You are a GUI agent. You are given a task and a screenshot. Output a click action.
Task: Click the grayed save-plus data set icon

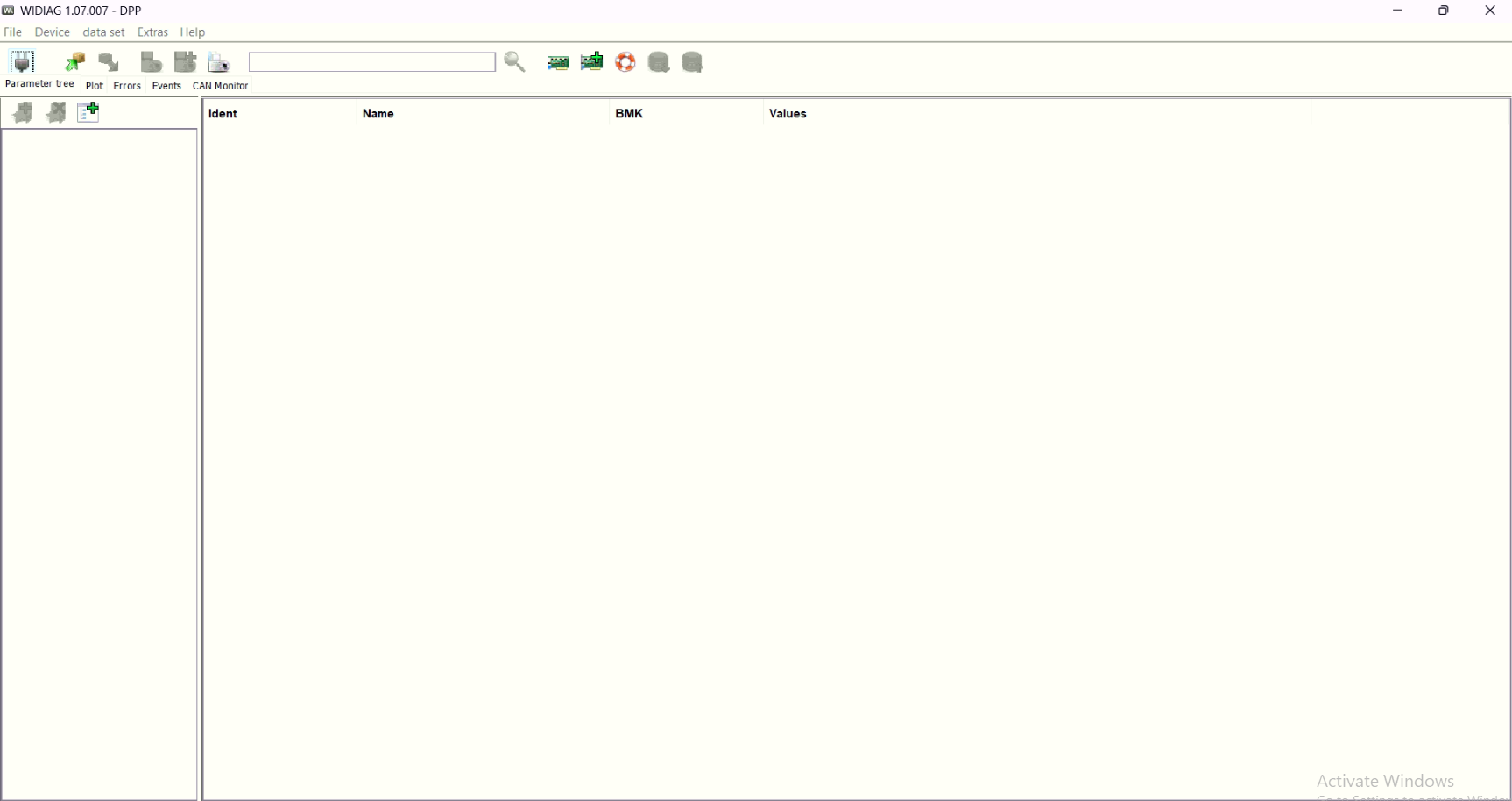pyautogui.click(x=186, y=62)
